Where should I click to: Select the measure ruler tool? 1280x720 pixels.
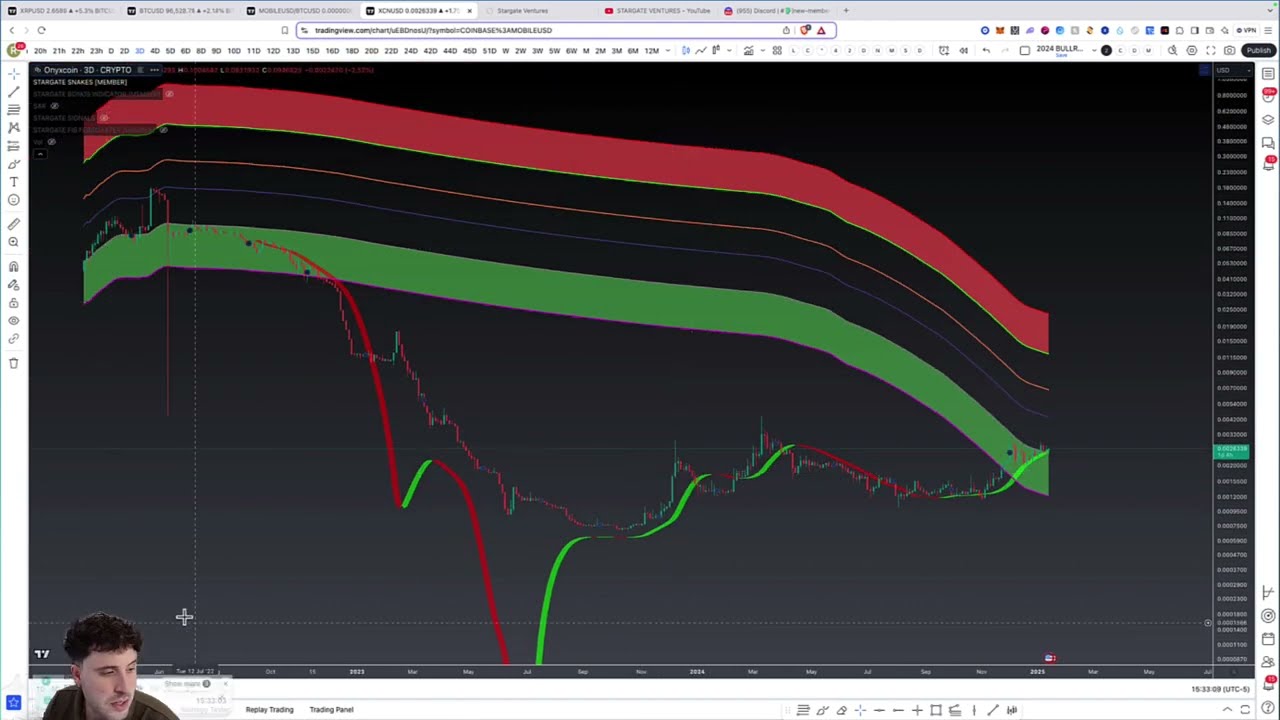(13, 224)
